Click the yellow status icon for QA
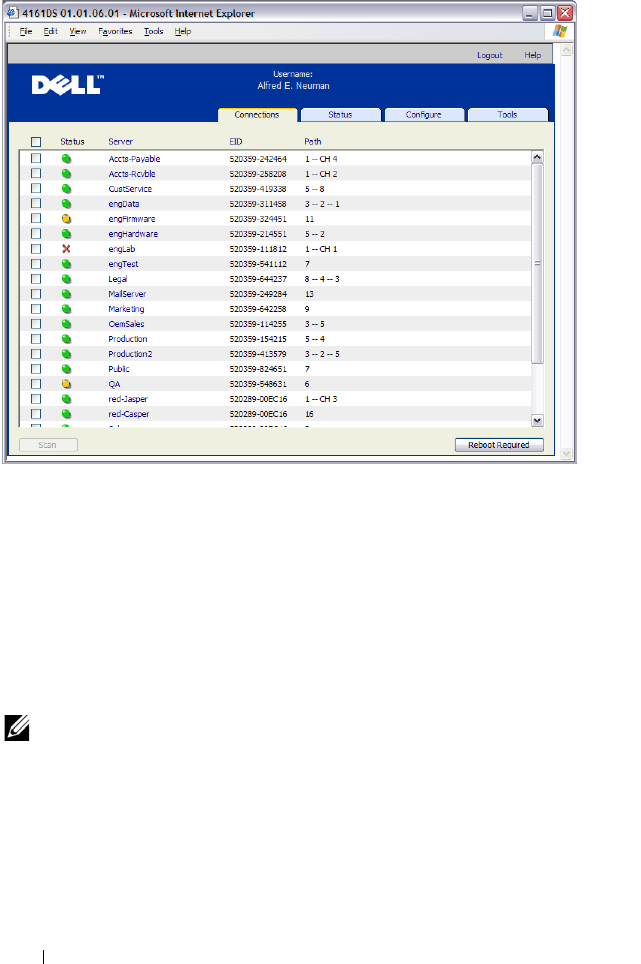 pyautogui.click(x=66, y=384)
